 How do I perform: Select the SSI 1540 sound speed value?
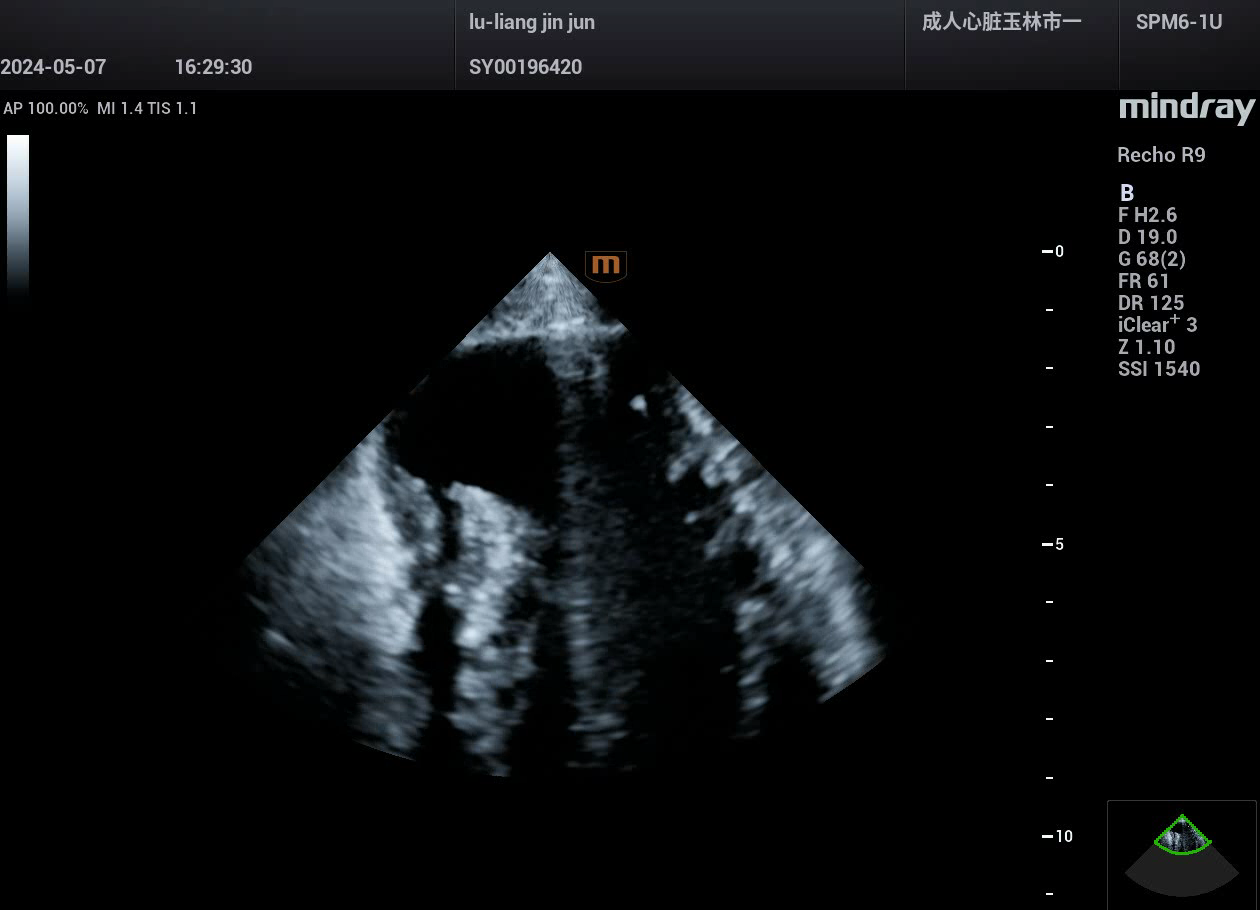point(1158,369)
